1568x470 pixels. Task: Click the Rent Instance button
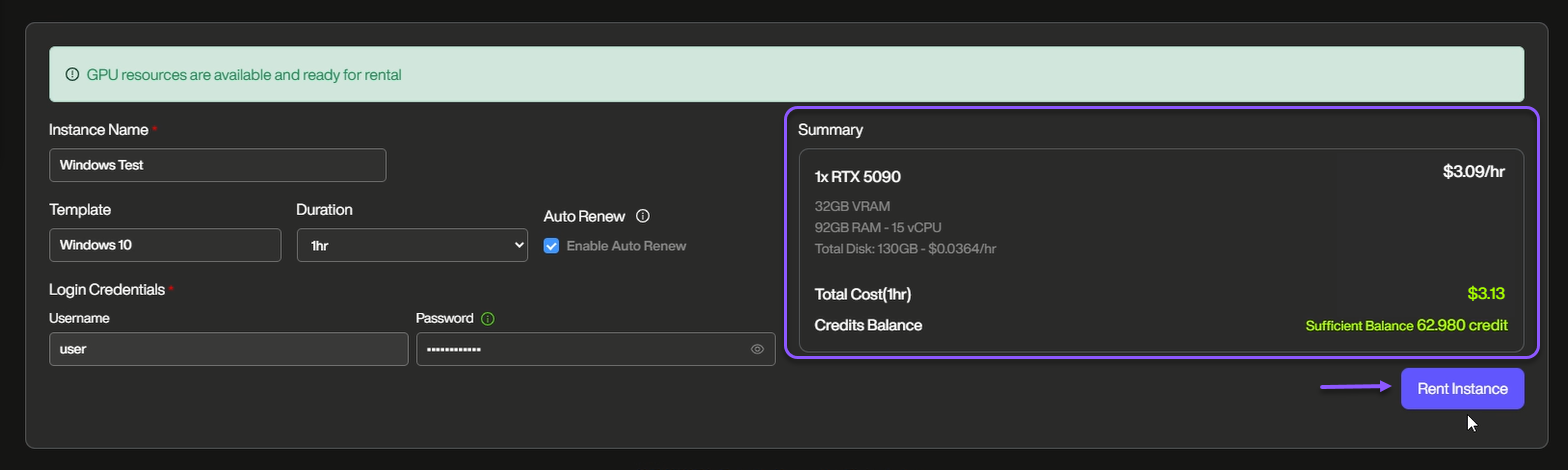click(x=1462, y=389)
